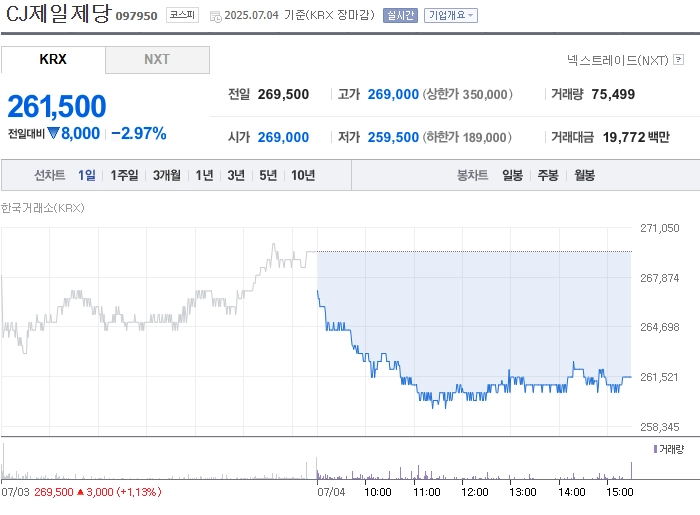
Task: Click the blue down-triangle price change icon
Action: click(53, 133)
